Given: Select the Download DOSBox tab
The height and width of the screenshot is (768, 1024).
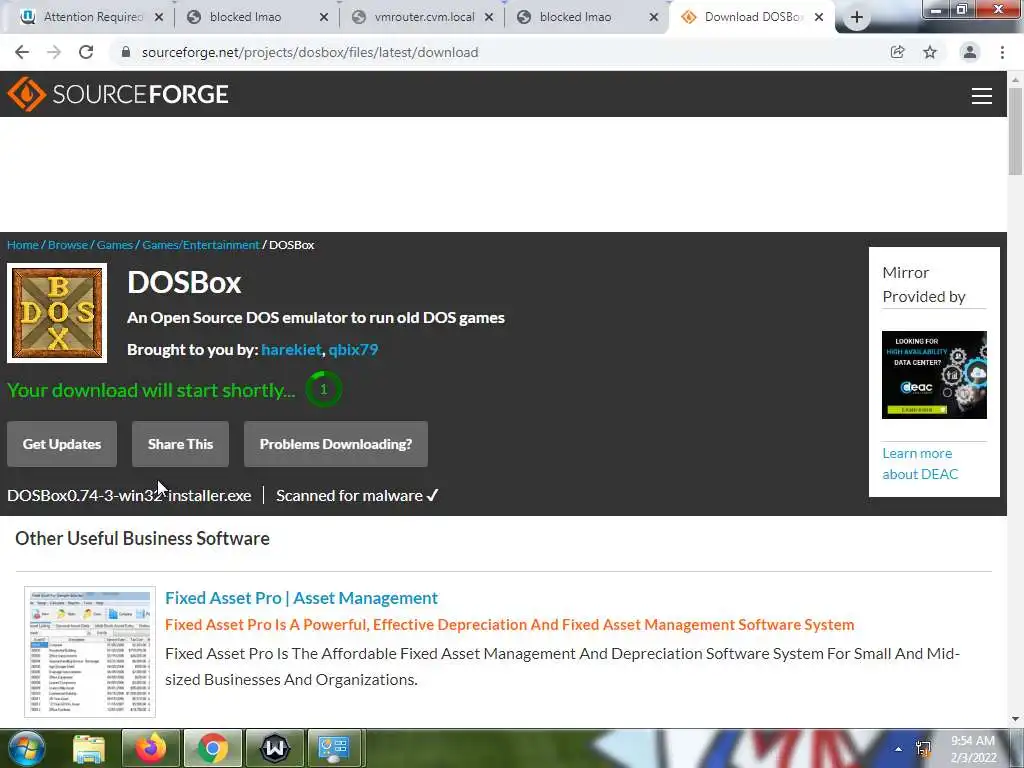Looking at the screenshot, I should [x=744, y=18].
